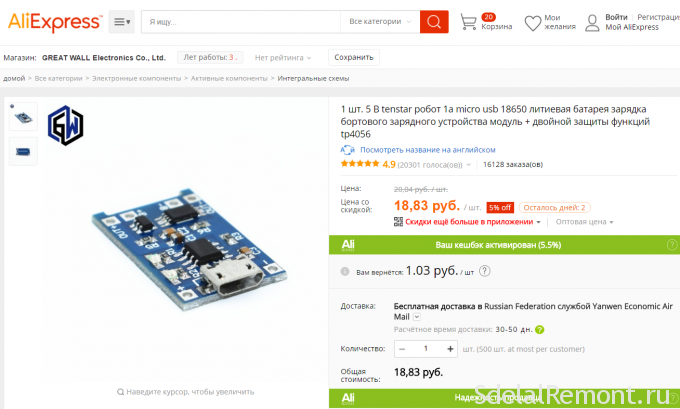This screenshot has width=680, height=409.
Task: Click the orange search magnifier button
Action: click(x=434, y=22)
